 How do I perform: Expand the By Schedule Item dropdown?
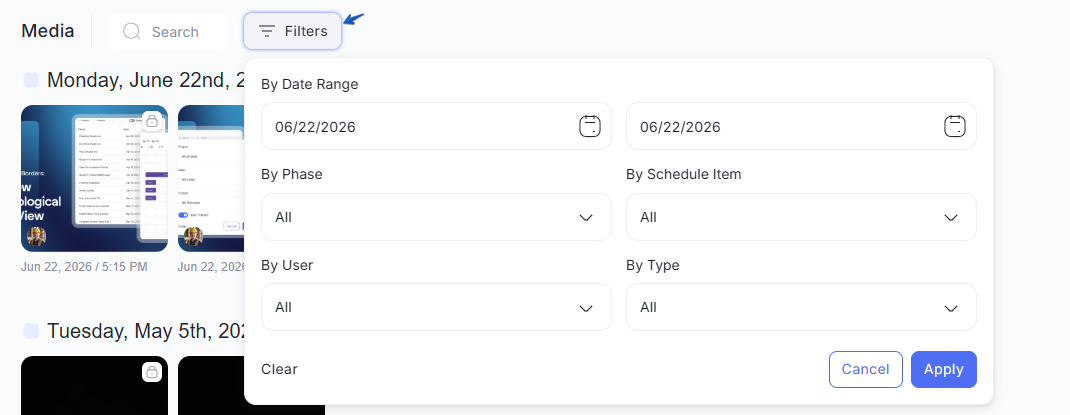pos(801,217)
